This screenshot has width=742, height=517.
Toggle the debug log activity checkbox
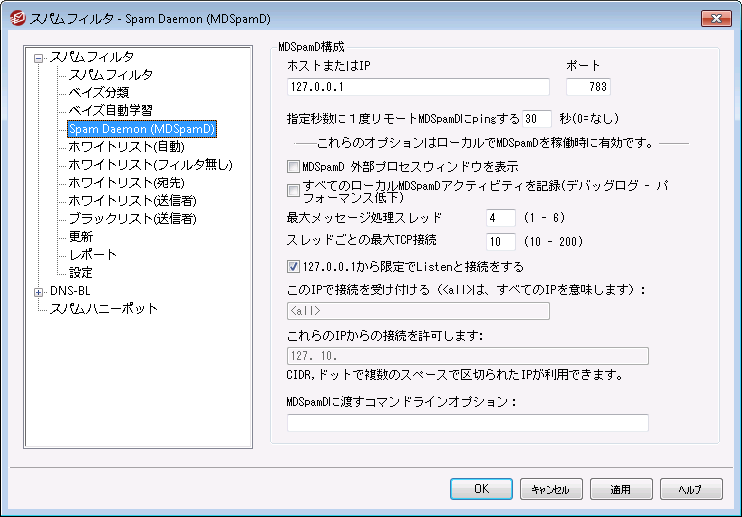(x=293, y=190)
